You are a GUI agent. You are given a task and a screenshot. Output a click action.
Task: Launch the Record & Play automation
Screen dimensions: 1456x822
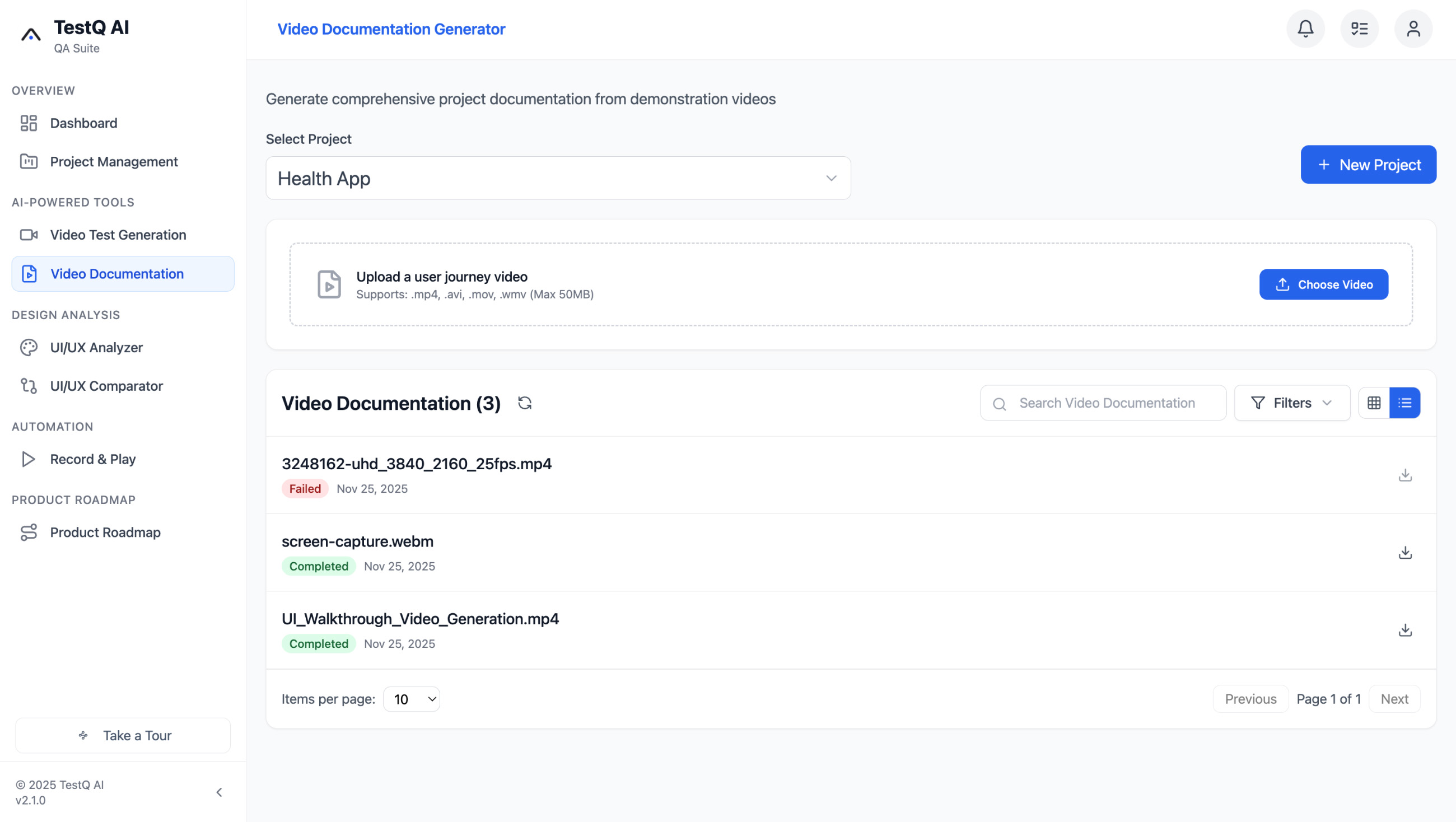[x=93, y=459]
